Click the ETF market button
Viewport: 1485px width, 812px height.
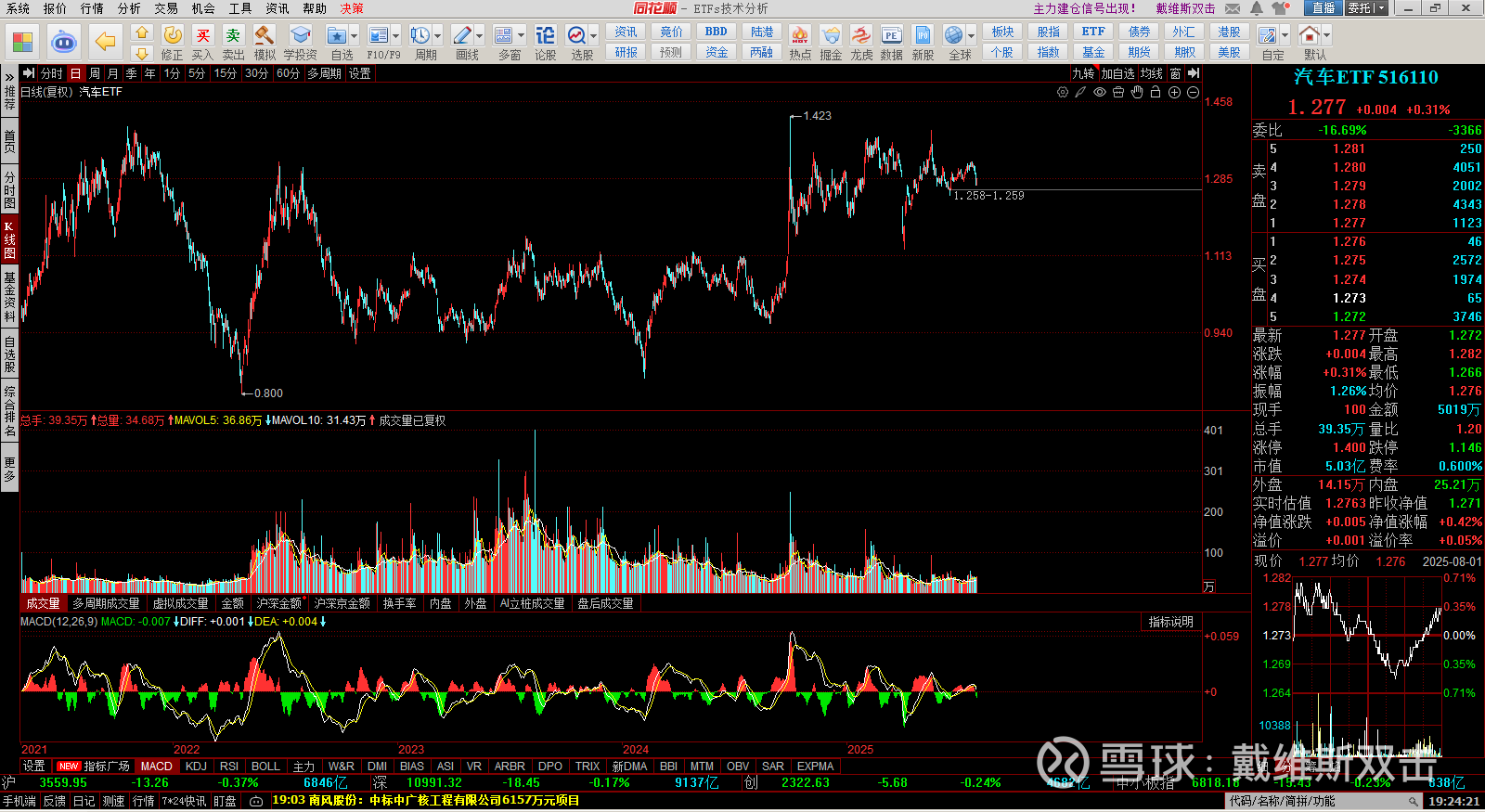click(x=1093, y=32)
